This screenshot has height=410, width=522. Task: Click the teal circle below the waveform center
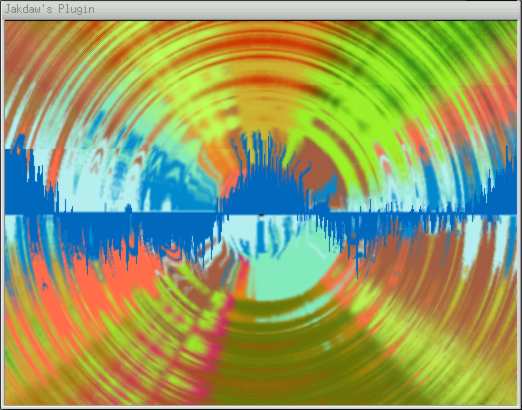(287, 272)
